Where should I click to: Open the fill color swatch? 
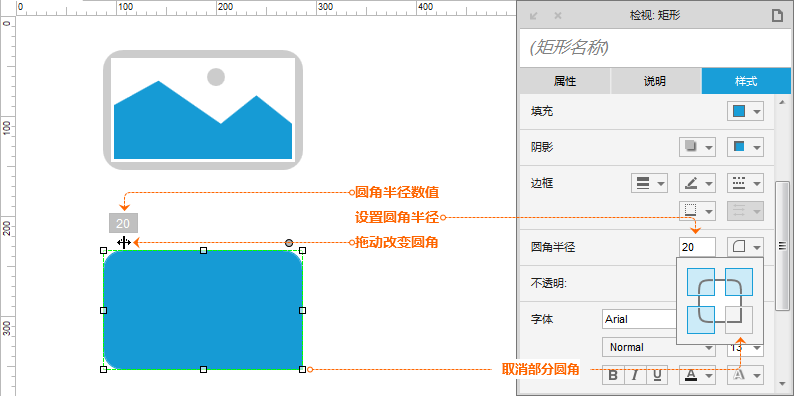[745, 111]
